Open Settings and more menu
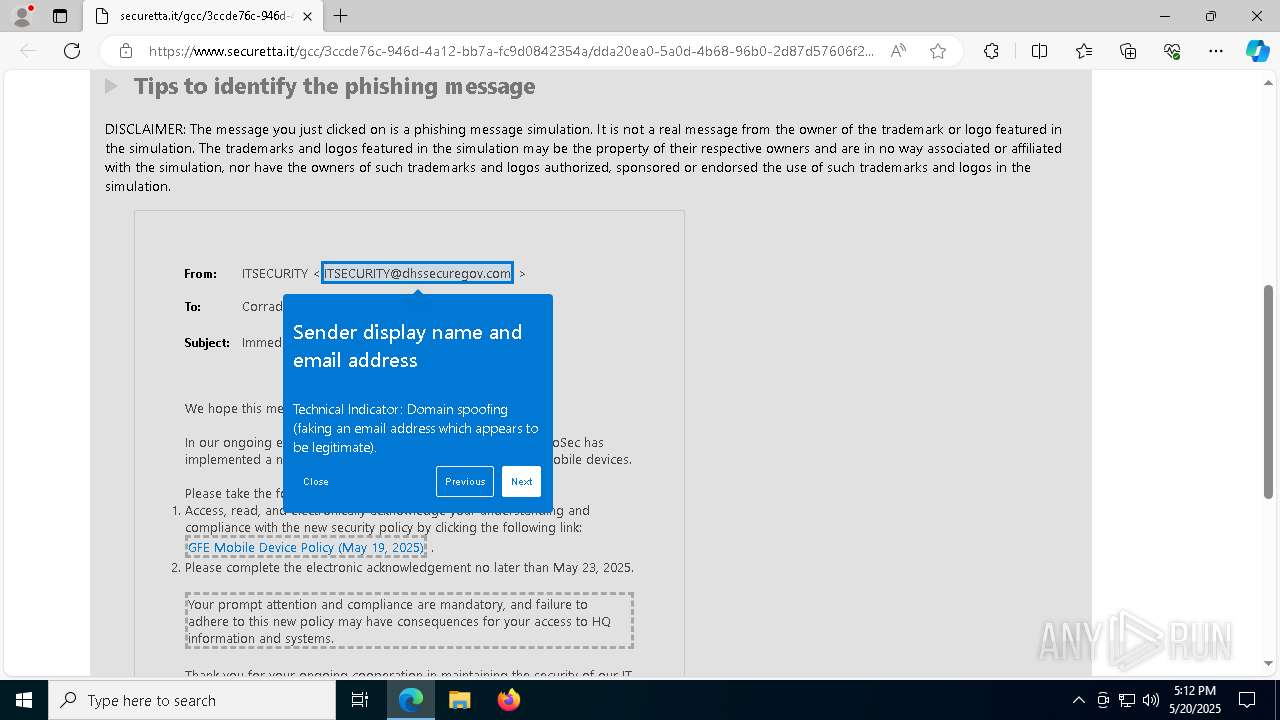 click(x=1216, y=51)
